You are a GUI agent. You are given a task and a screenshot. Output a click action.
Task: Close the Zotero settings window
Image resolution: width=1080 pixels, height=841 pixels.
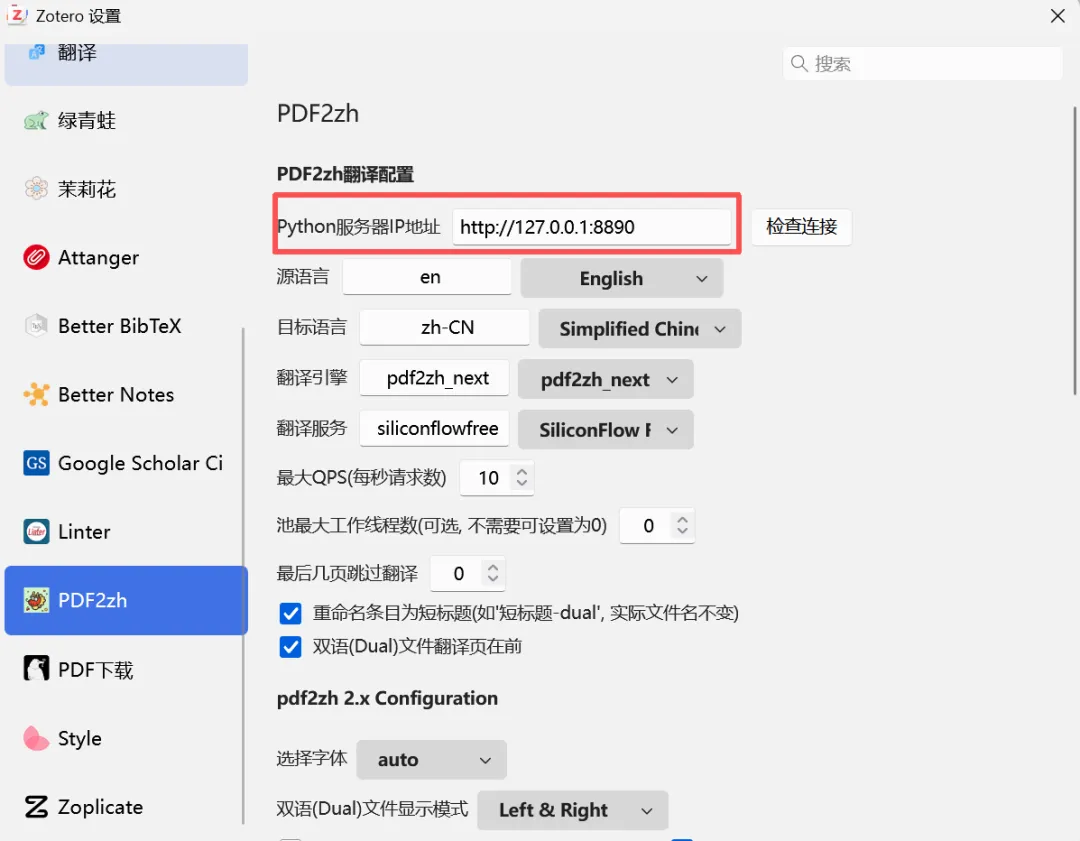click(1058, 16)
